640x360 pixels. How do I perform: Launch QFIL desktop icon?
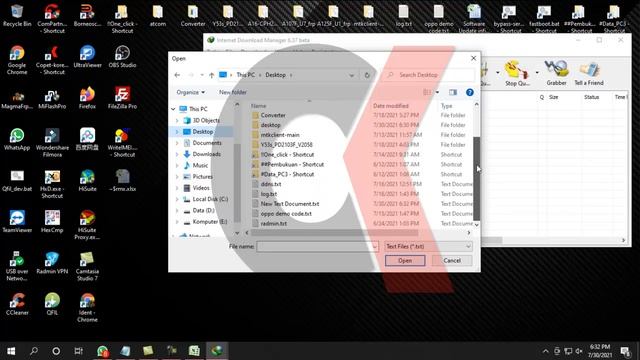tap(52, 304)
